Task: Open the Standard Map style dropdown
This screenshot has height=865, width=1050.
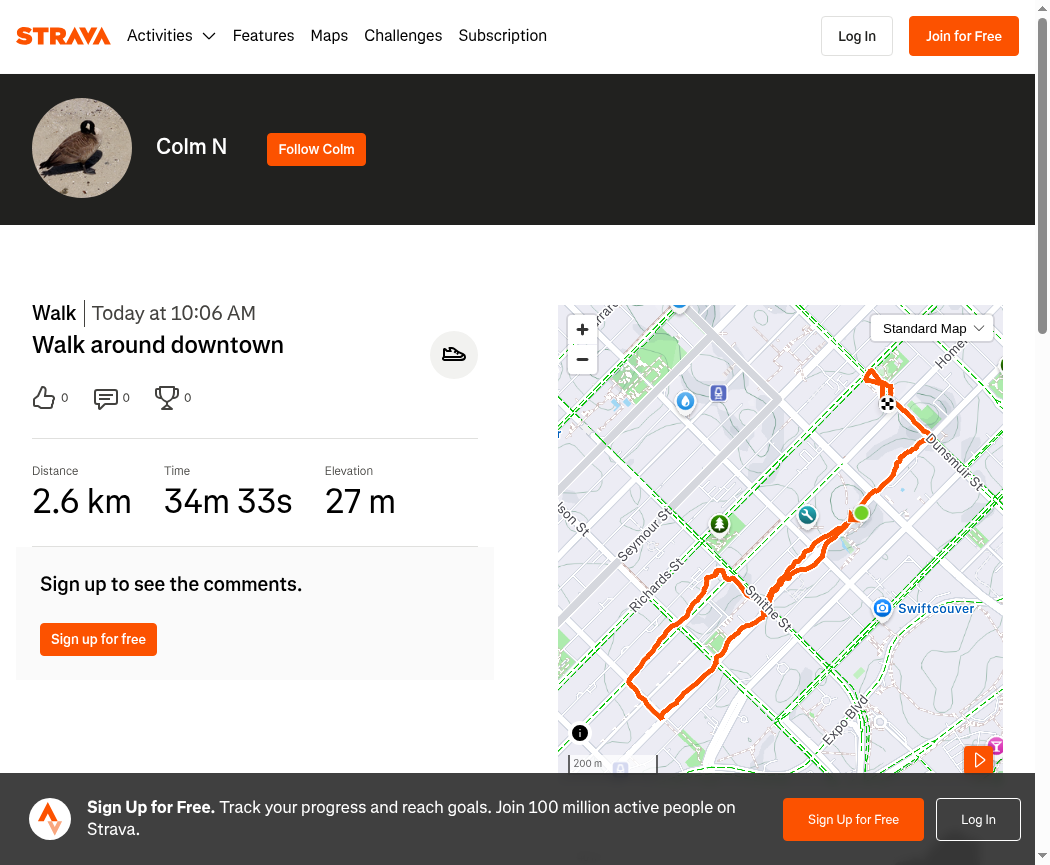Action: pos(931,329)
